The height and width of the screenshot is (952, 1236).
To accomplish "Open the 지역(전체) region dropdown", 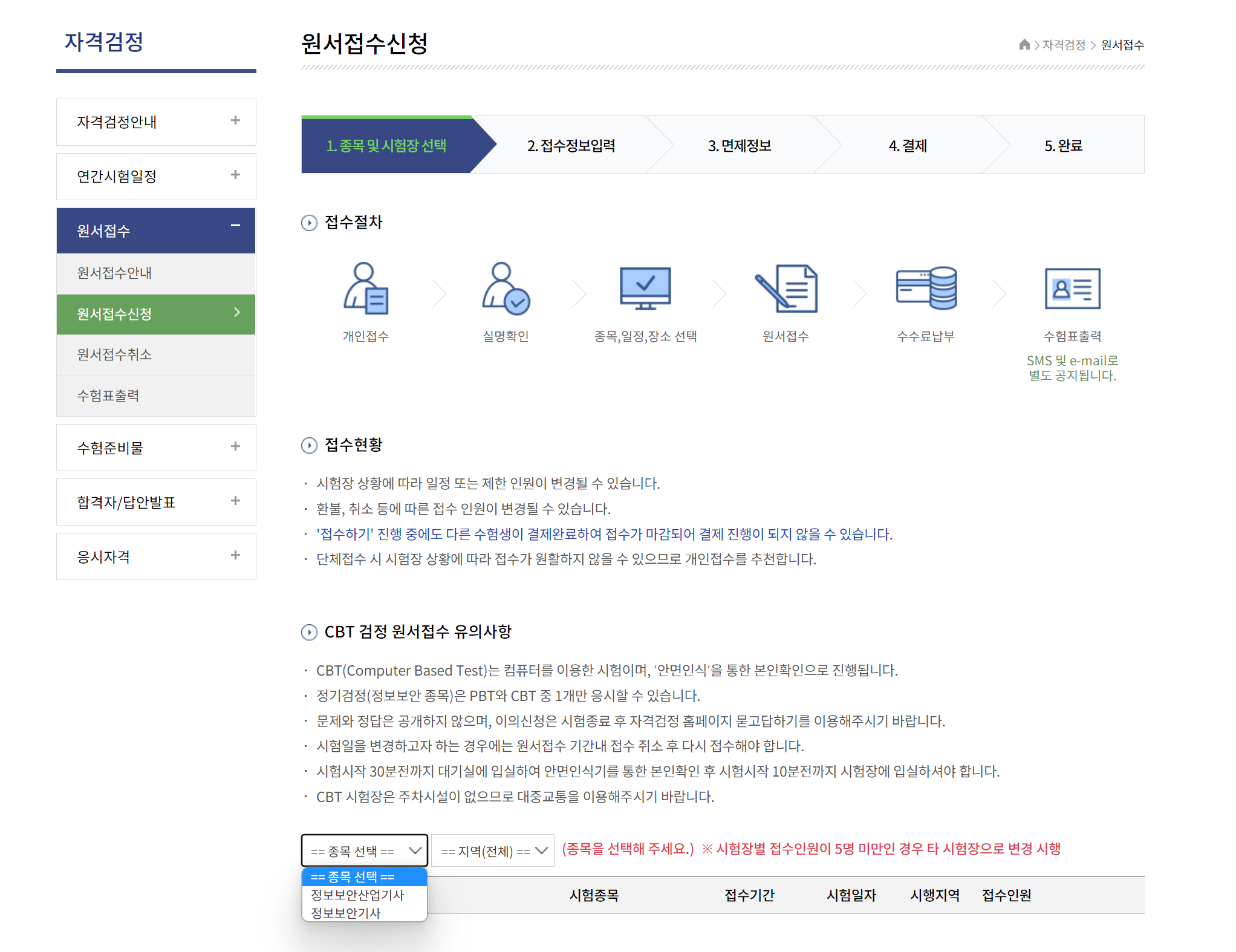I will [493, 850].
